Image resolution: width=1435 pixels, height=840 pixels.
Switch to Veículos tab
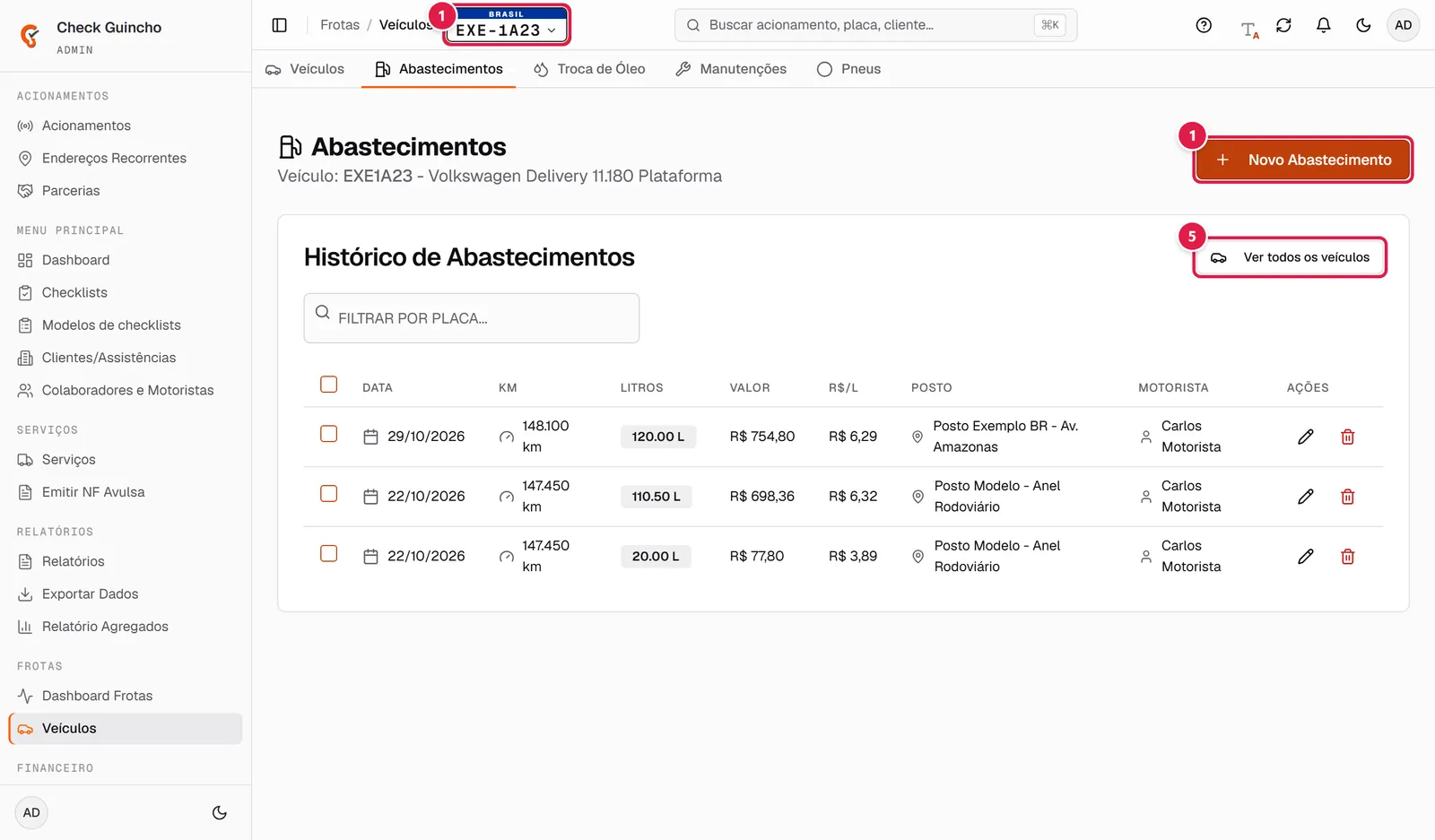pos(305,69)
